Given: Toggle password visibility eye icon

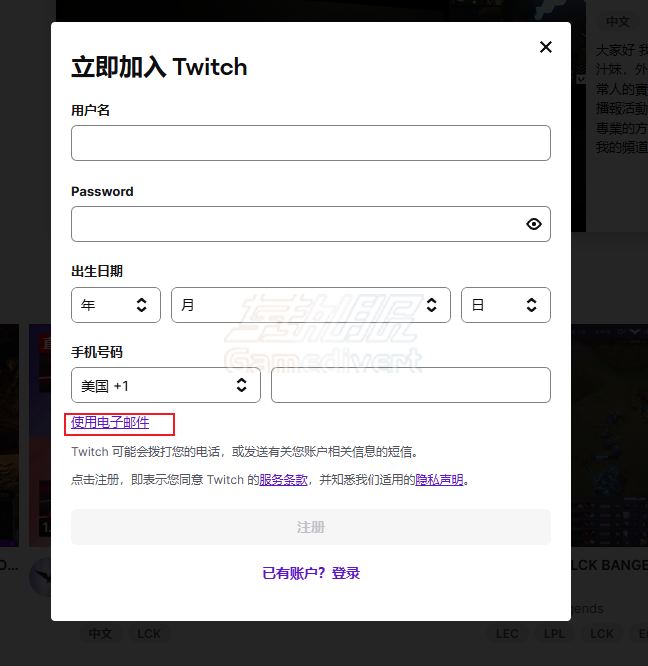Looking at the screenshot, I should (534, 224).
